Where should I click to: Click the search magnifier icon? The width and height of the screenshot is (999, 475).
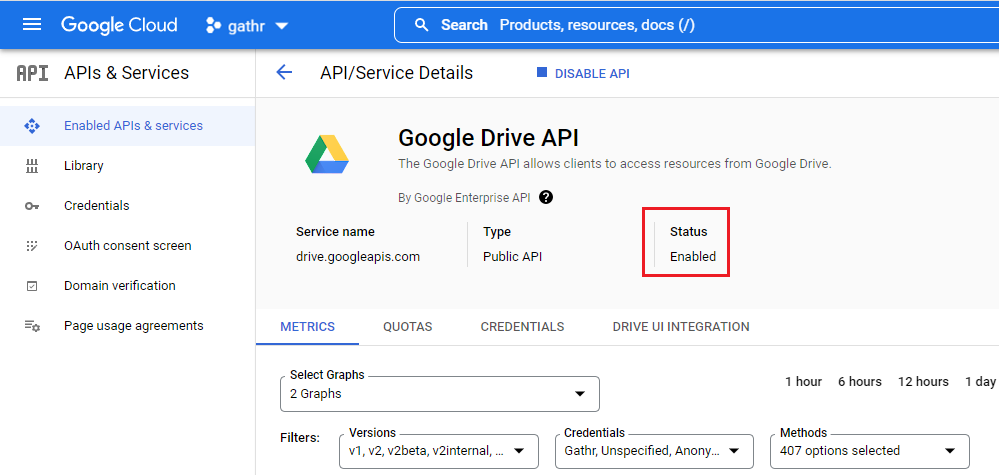click(421, 25)
